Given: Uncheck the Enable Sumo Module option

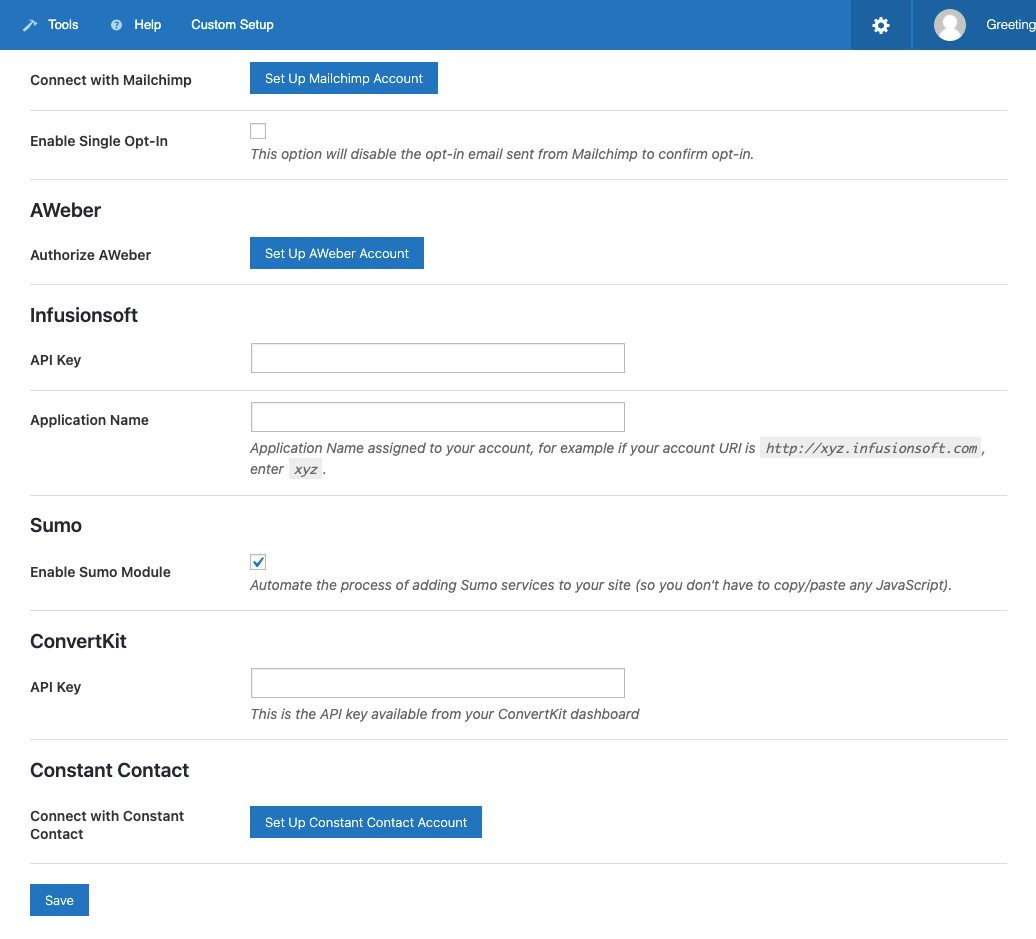Looking at the screenshot, I should 258,561.
